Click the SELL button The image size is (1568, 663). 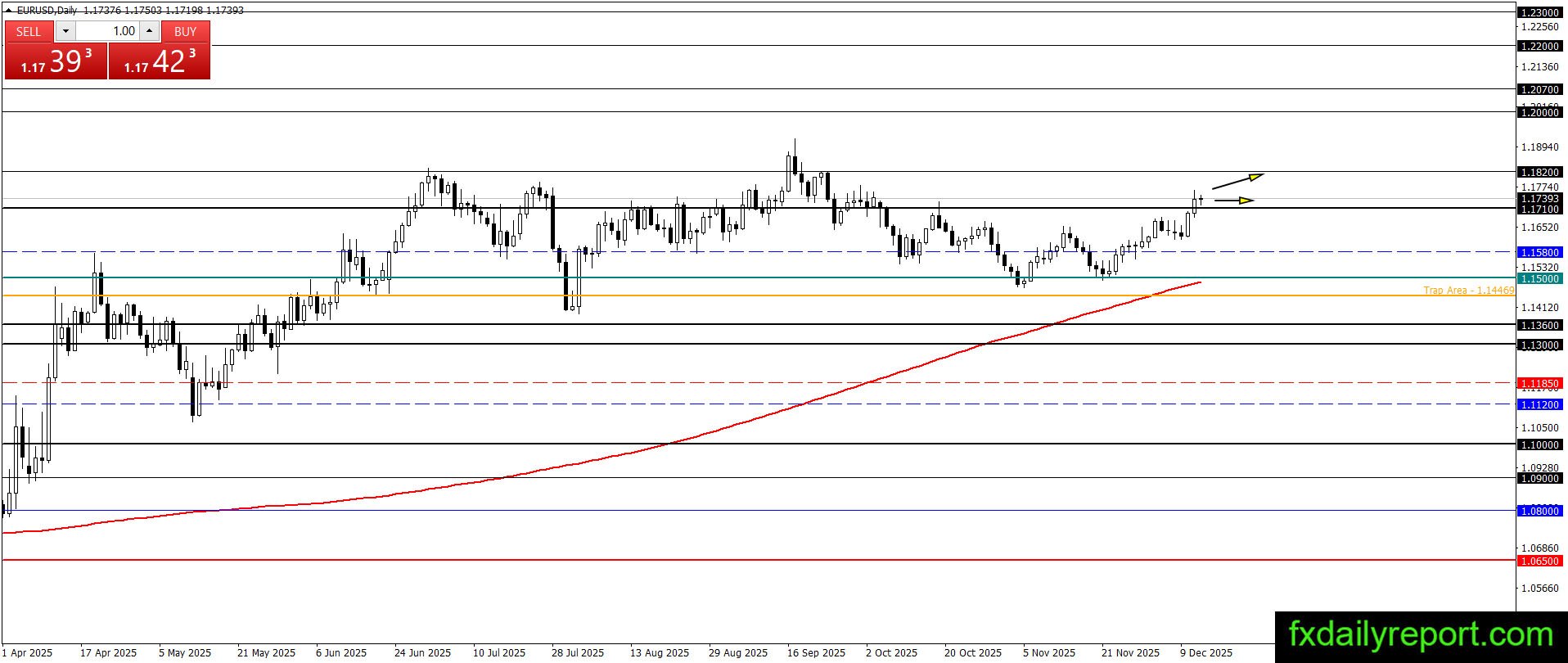(x=29, y=31)
